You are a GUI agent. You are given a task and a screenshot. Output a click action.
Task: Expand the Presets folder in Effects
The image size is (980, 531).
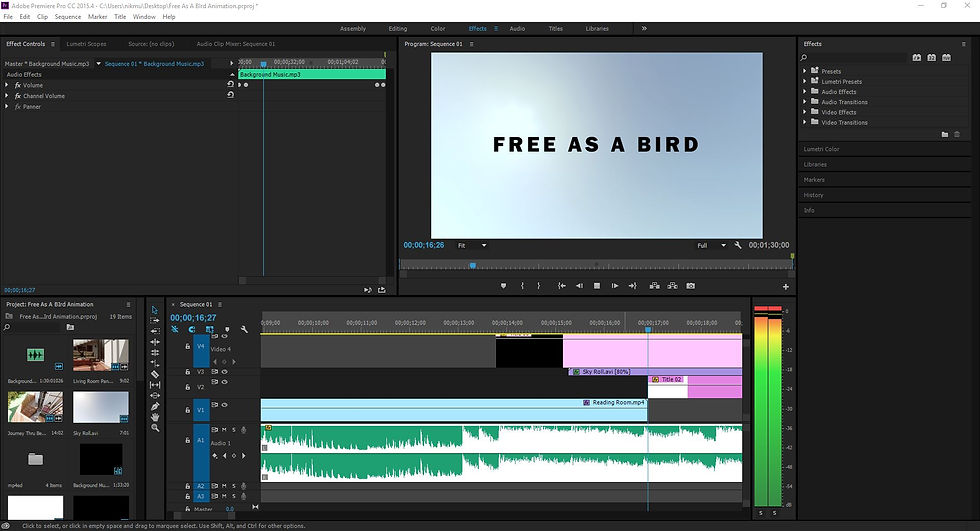805,71
